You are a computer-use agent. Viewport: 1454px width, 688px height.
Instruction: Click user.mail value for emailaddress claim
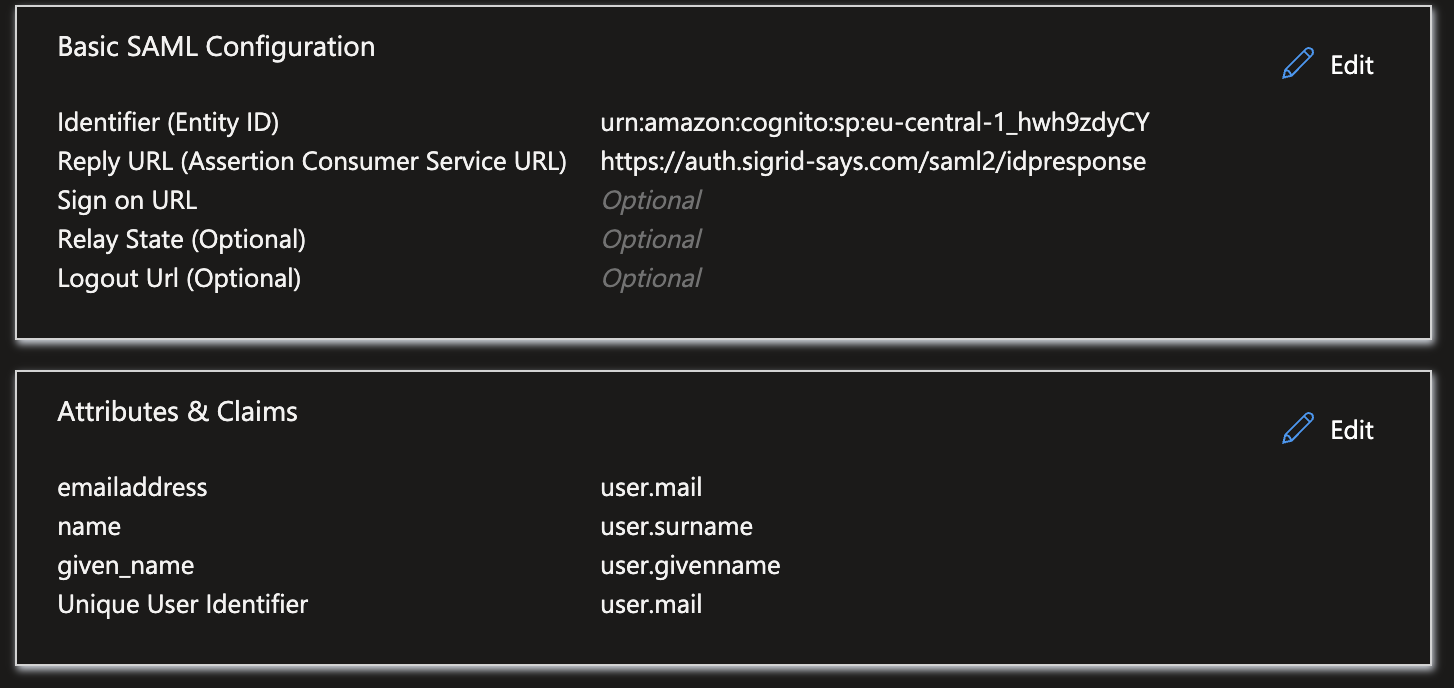[x=651, y=488]
